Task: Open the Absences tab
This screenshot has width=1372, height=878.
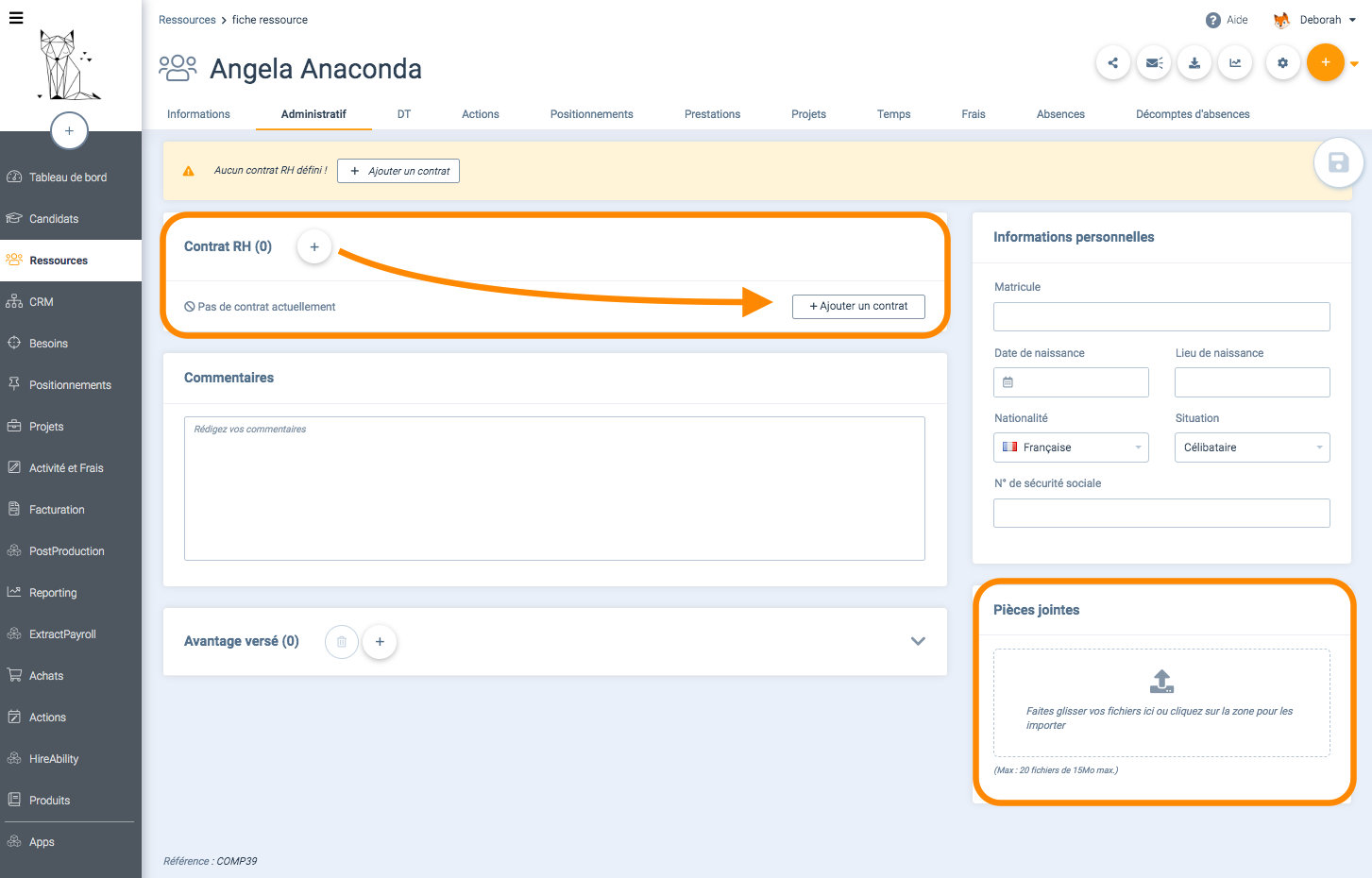Action: (1060, 114)
